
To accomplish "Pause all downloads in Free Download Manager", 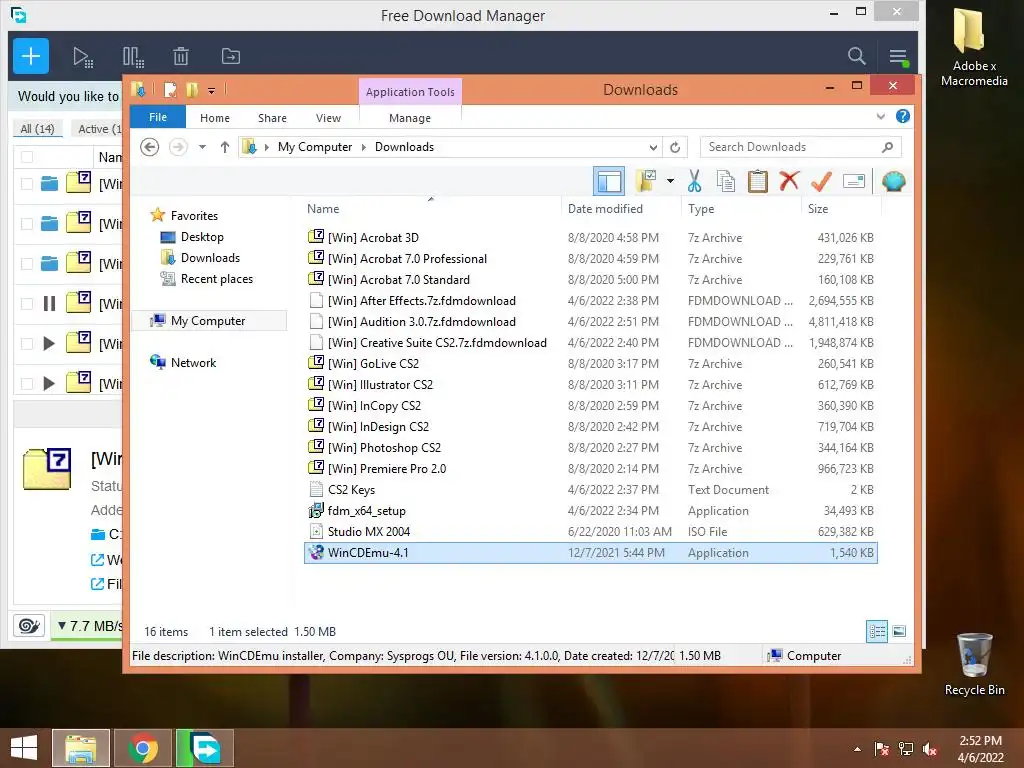I will point(133,57).
